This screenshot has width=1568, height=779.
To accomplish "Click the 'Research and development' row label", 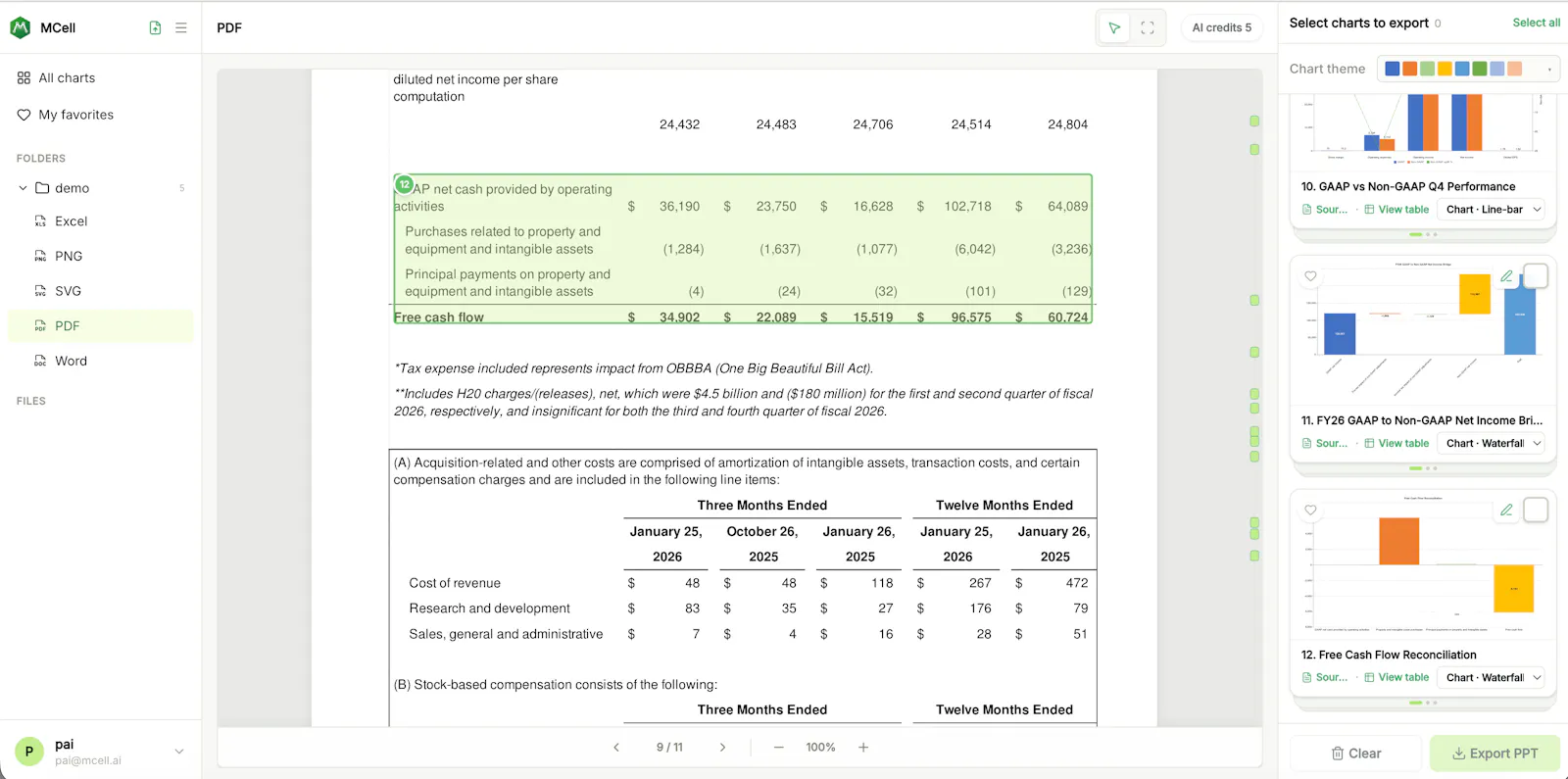I will (x=489, y=609).
